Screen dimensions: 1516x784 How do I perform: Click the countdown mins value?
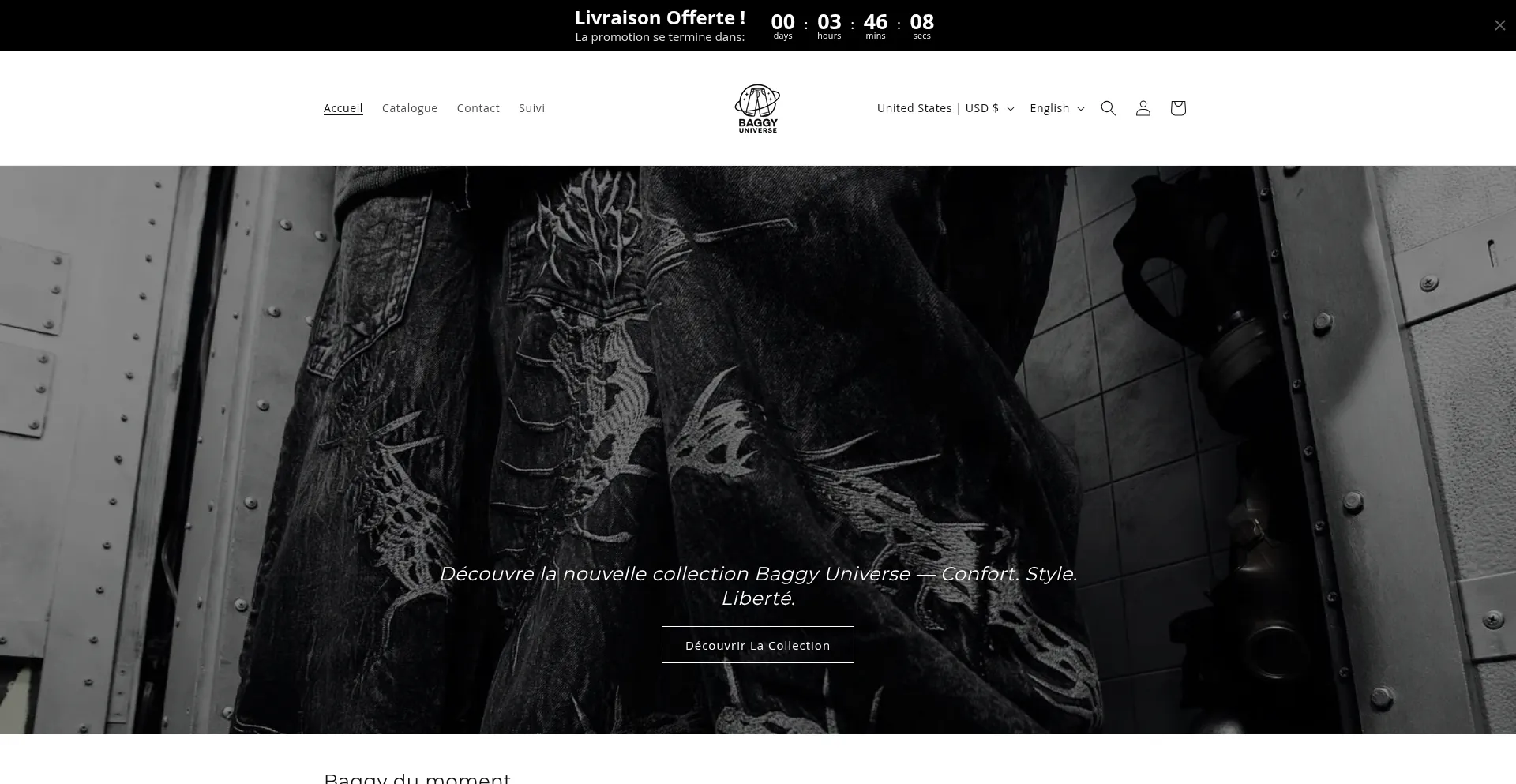tap(875, 22)
